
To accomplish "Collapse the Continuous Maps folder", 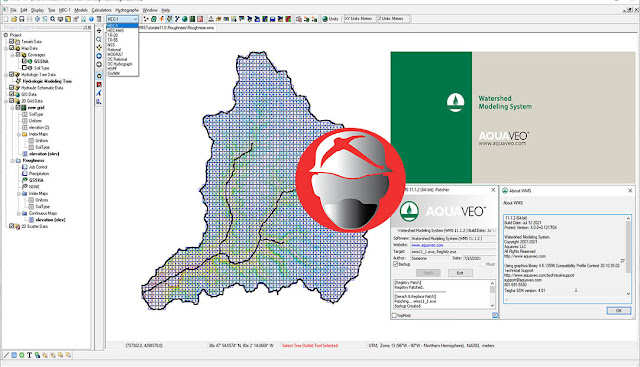I will coord(19,213).
